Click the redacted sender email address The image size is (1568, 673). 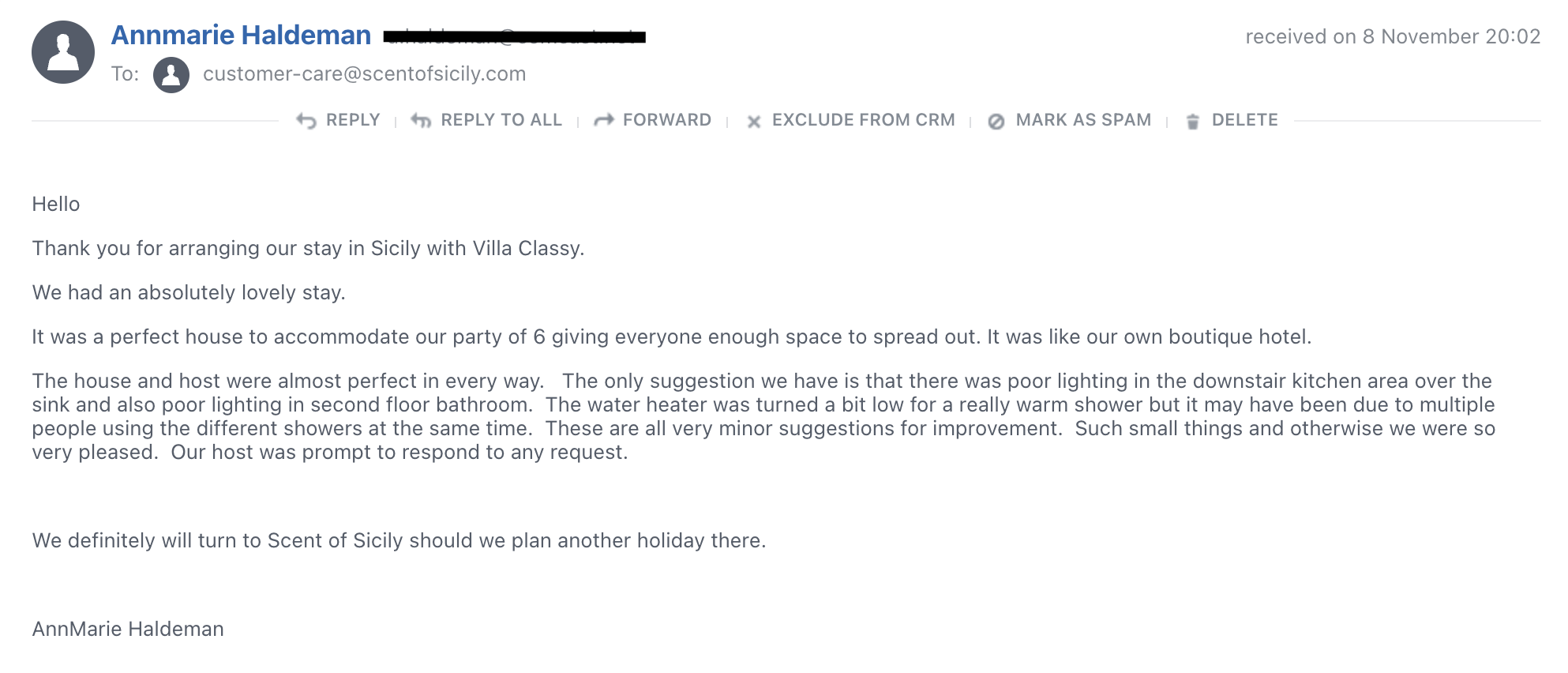pyautogui.click(x=515, y=36)
